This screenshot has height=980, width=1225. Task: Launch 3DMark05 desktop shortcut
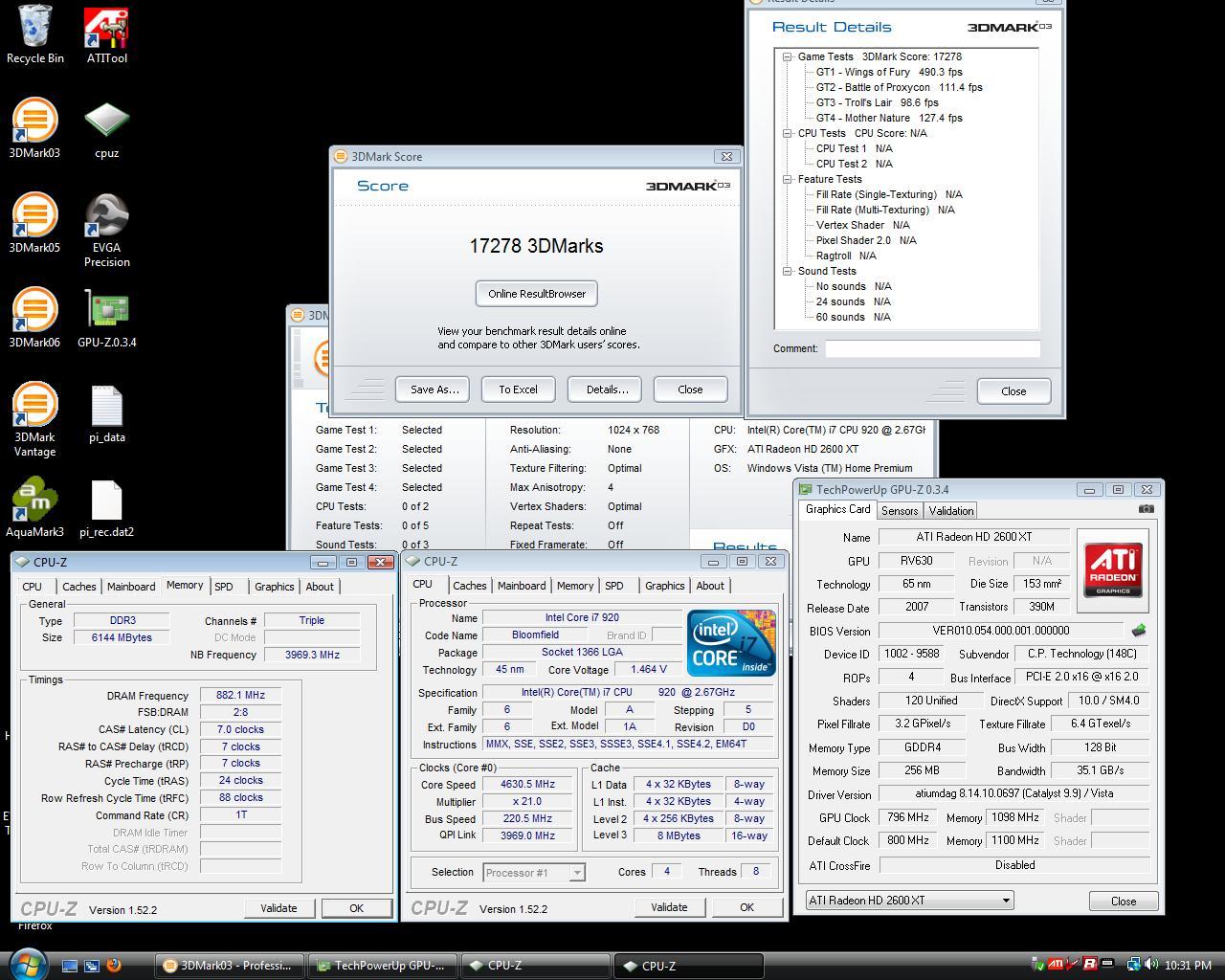click(x=34, y=223)
